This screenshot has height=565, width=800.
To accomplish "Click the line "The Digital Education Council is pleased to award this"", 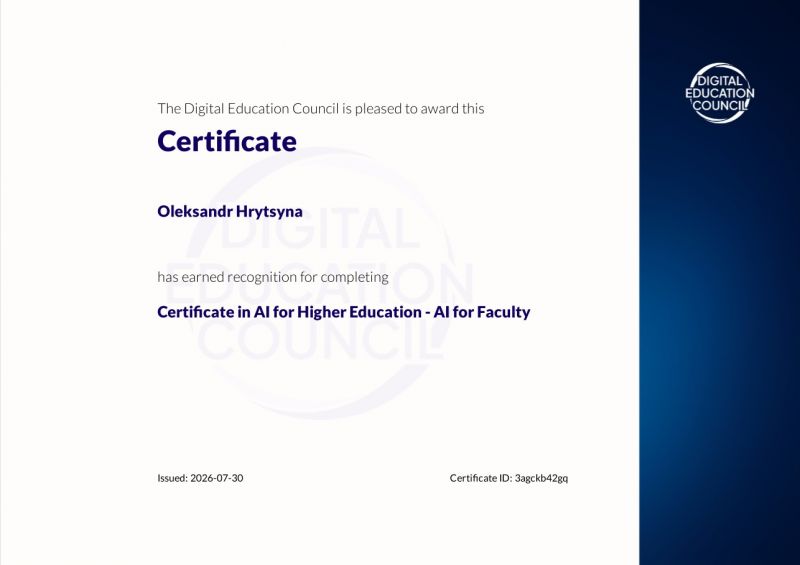I will pyautogui.click(x=320, y=108).
